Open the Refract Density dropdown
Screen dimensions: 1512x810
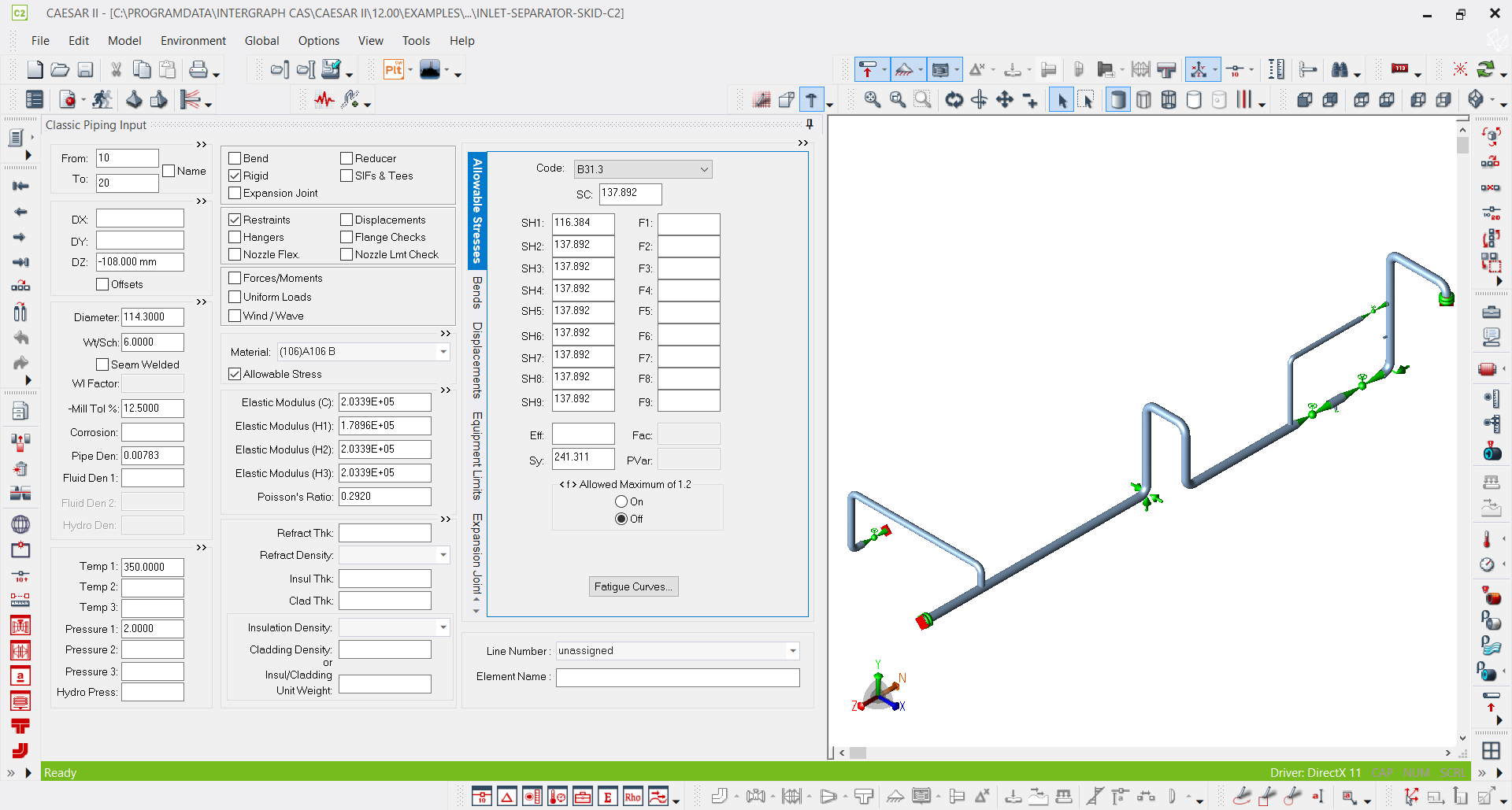[x=443, y=555]
